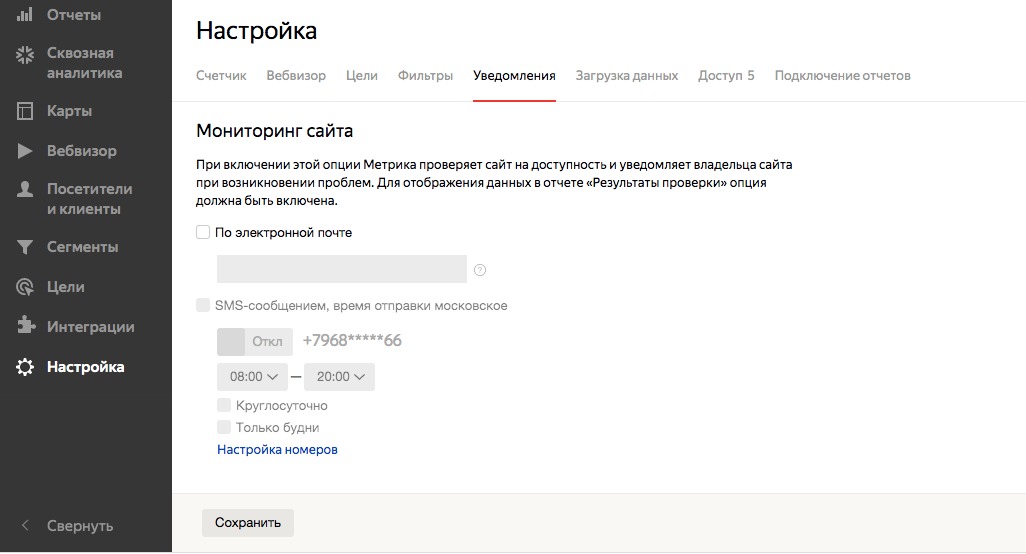1026x554 pixels.
Task: Click the Мониторинг сайта heading
Action: (275, 131)
